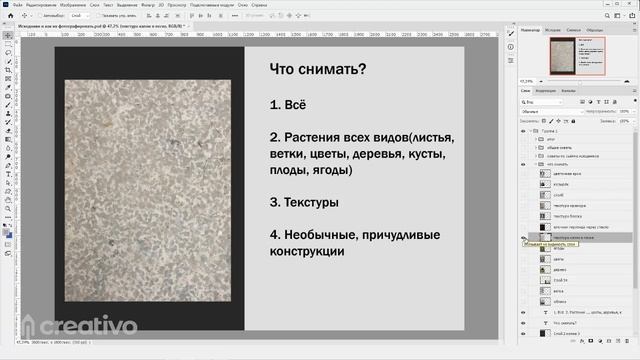
Task: Click the Home icon in the options bar
Action: coord(11,16)
